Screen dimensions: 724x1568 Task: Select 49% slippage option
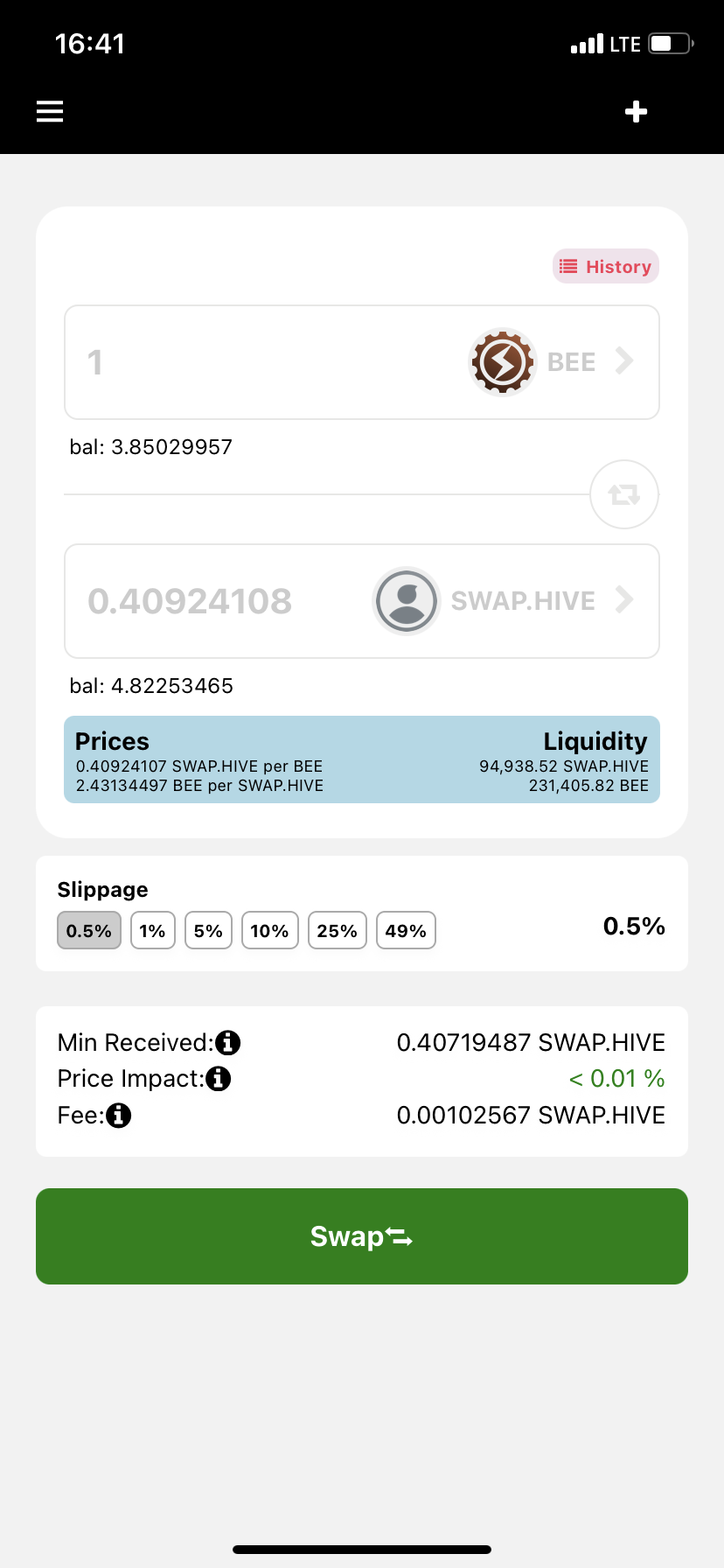(406, 930)
